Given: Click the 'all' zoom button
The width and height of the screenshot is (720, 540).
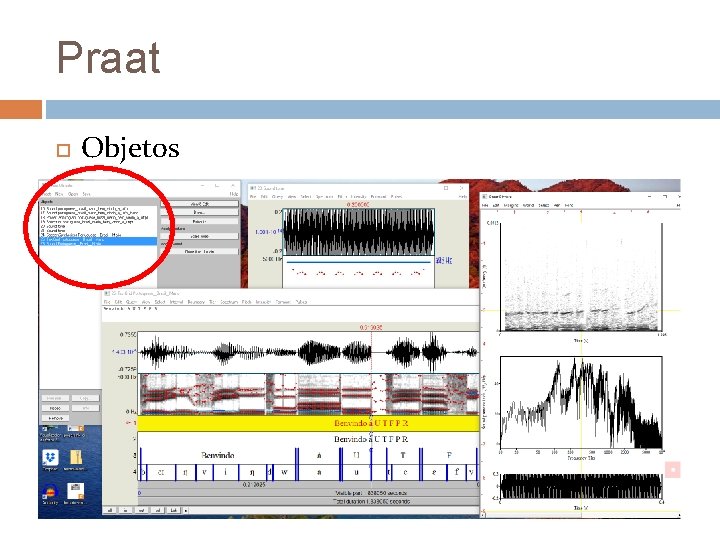Looking at the screenshot, I should (x=110, y=510).
